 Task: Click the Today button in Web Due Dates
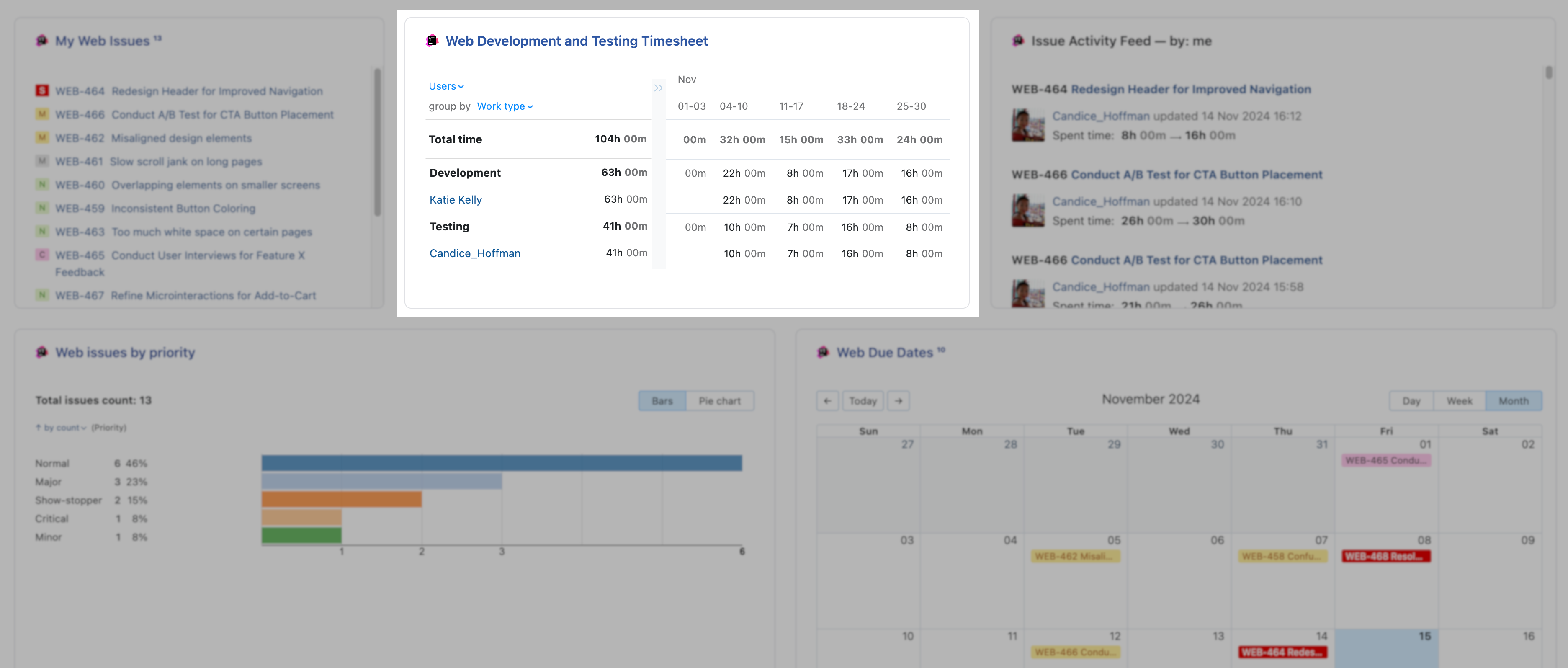[x=863, y=400]
